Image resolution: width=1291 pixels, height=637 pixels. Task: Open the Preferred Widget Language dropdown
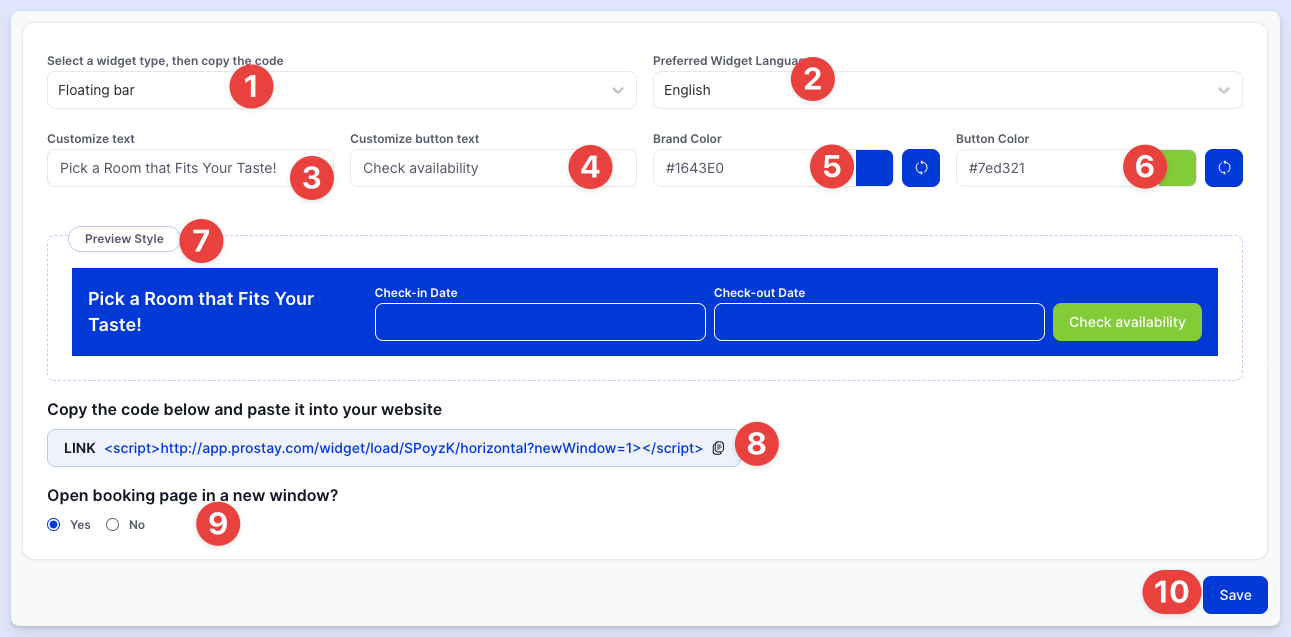tap(947, 90)
